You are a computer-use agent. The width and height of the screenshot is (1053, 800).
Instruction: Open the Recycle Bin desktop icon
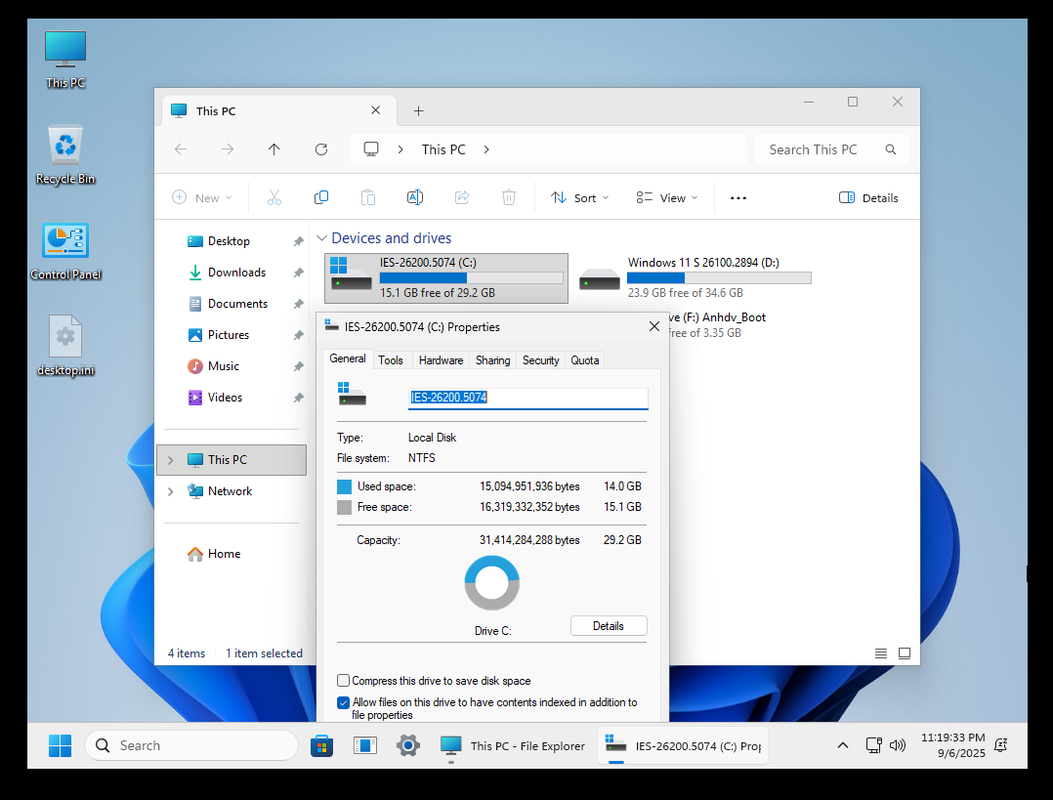(65, 155)
